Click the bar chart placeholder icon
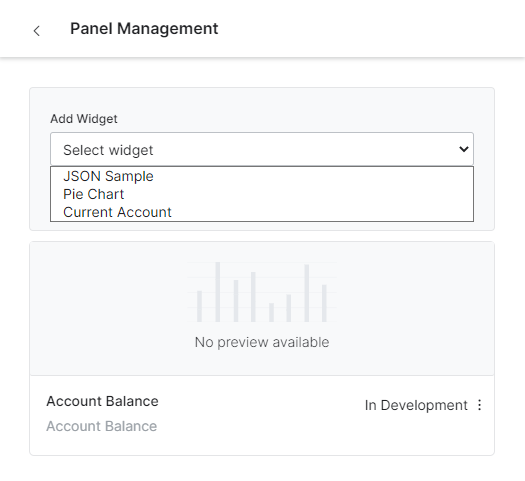 [262, 292]
